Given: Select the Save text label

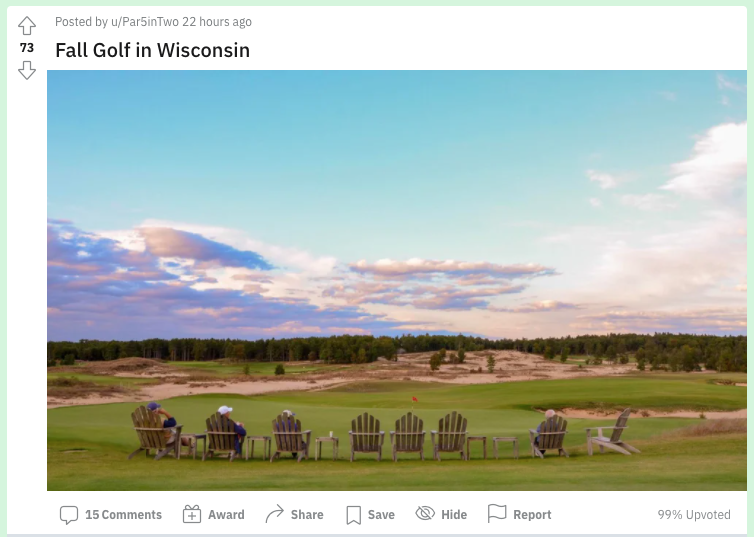Looking at the screenshot, I should [x=381, y=515].
